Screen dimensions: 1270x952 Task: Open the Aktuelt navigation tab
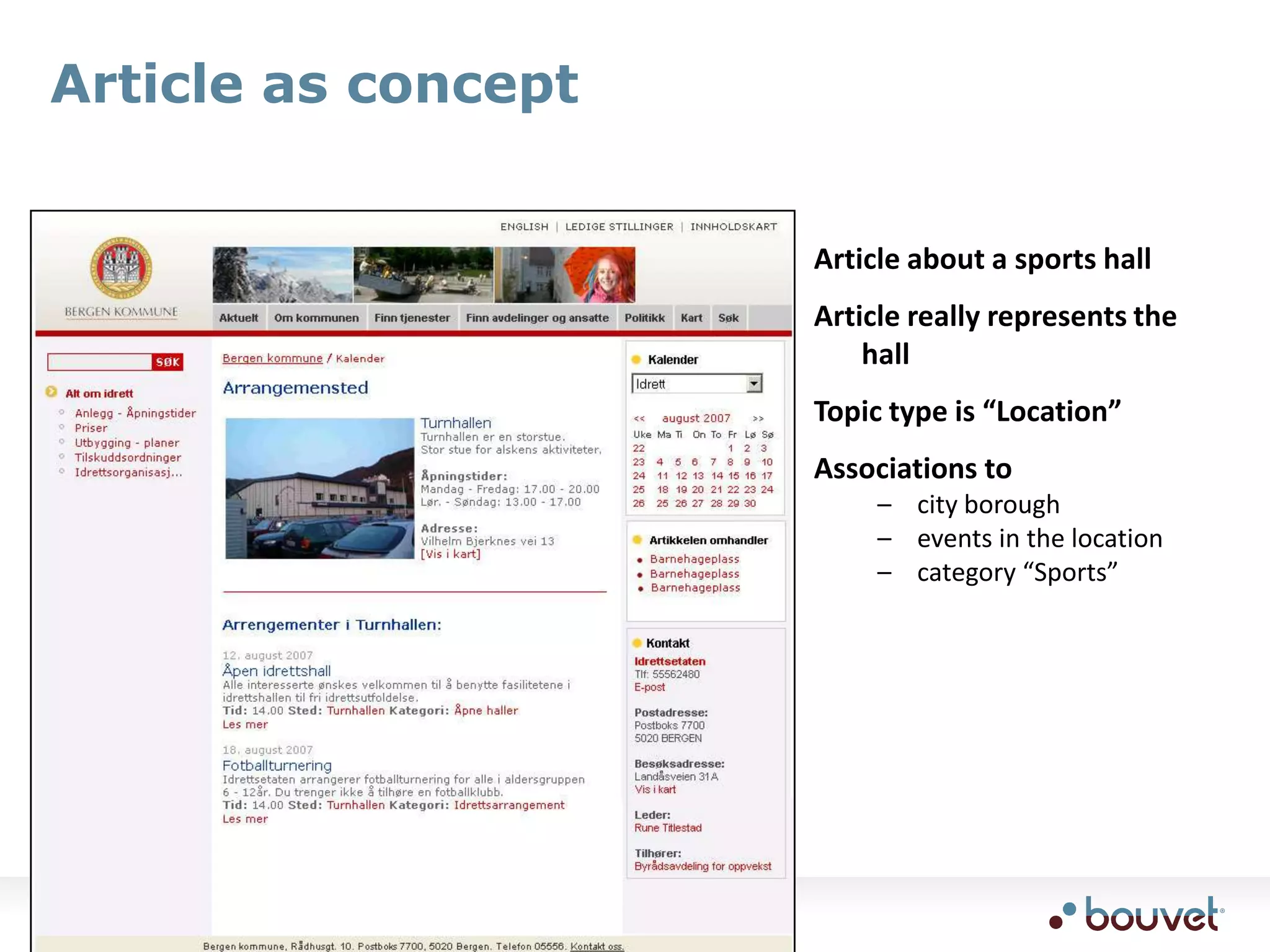[238, 318]
